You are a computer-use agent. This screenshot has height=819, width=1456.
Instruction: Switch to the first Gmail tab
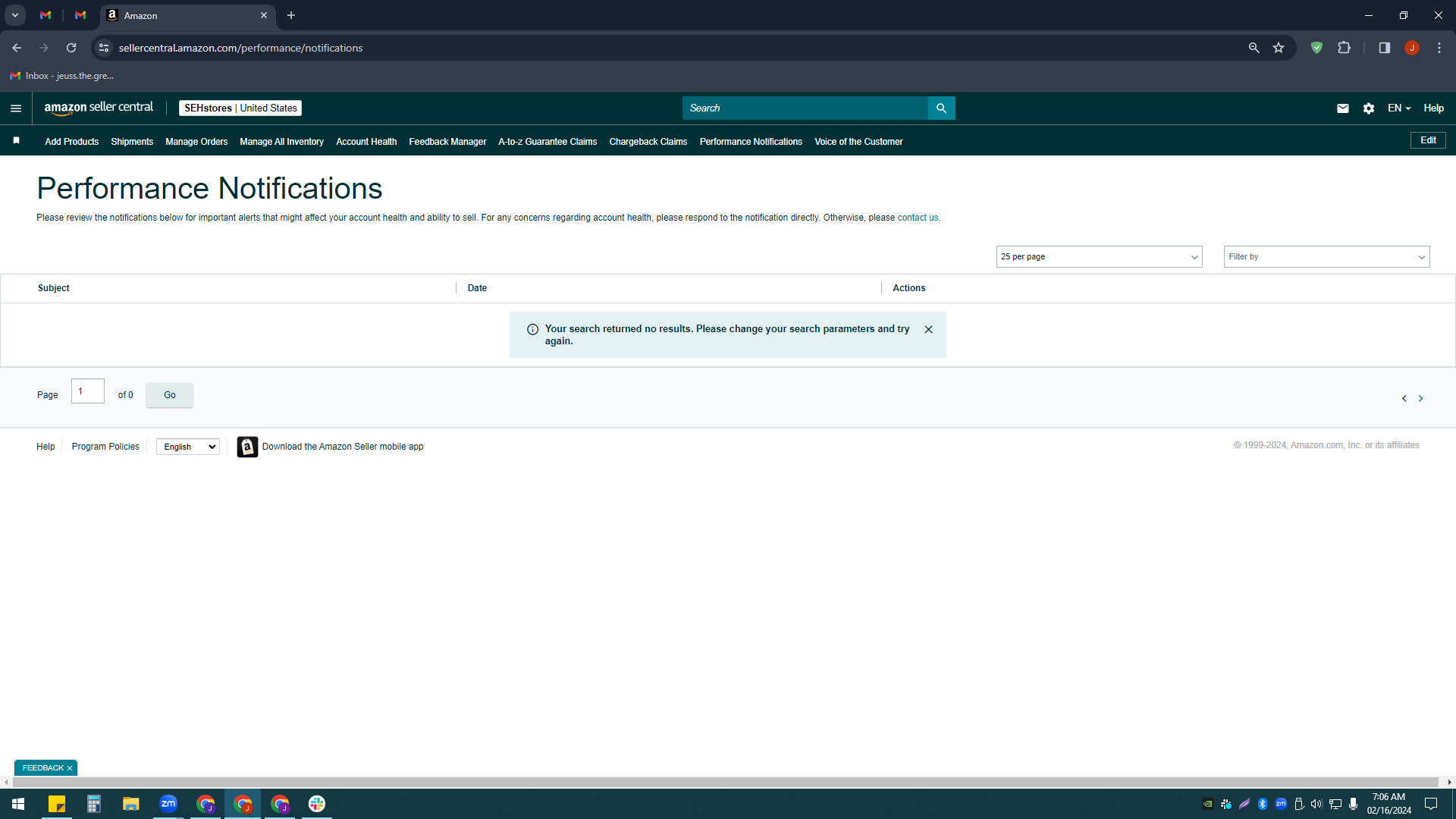point(45,15)
